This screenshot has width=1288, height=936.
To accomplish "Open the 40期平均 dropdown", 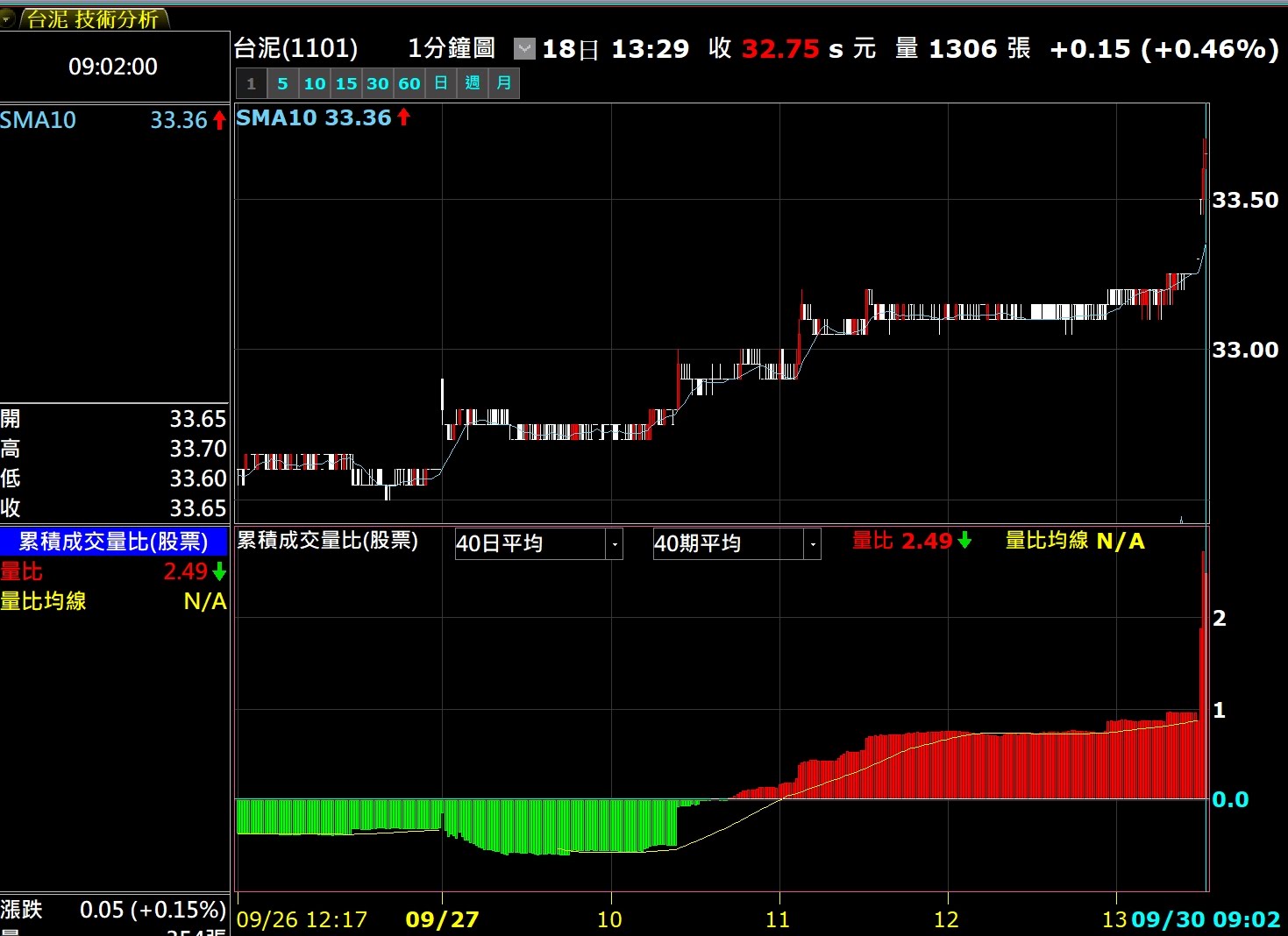I will [813, 544].
